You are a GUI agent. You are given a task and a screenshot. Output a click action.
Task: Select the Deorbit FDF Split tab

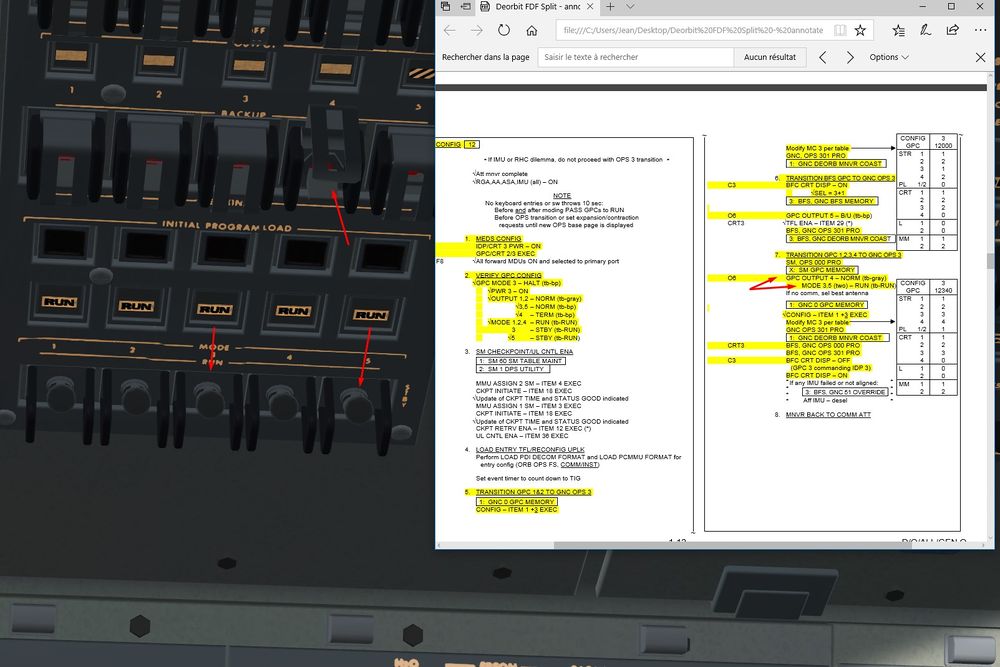[537, 6]
